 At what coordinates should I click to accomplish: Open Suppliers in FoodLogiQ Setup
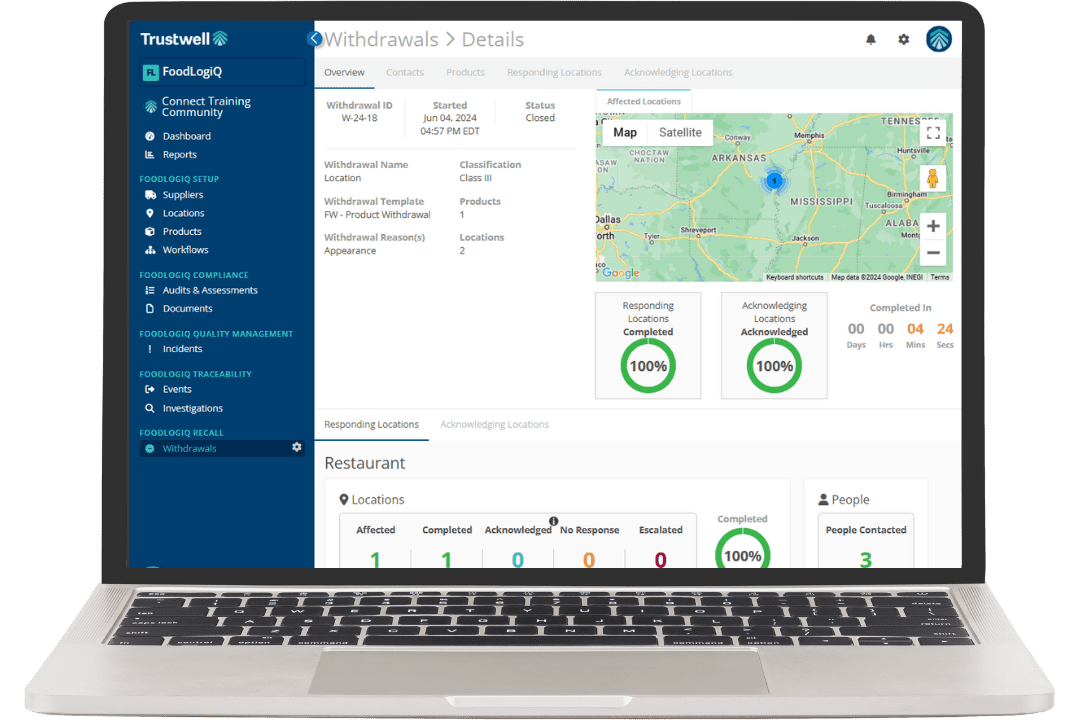tap(183, 195)
